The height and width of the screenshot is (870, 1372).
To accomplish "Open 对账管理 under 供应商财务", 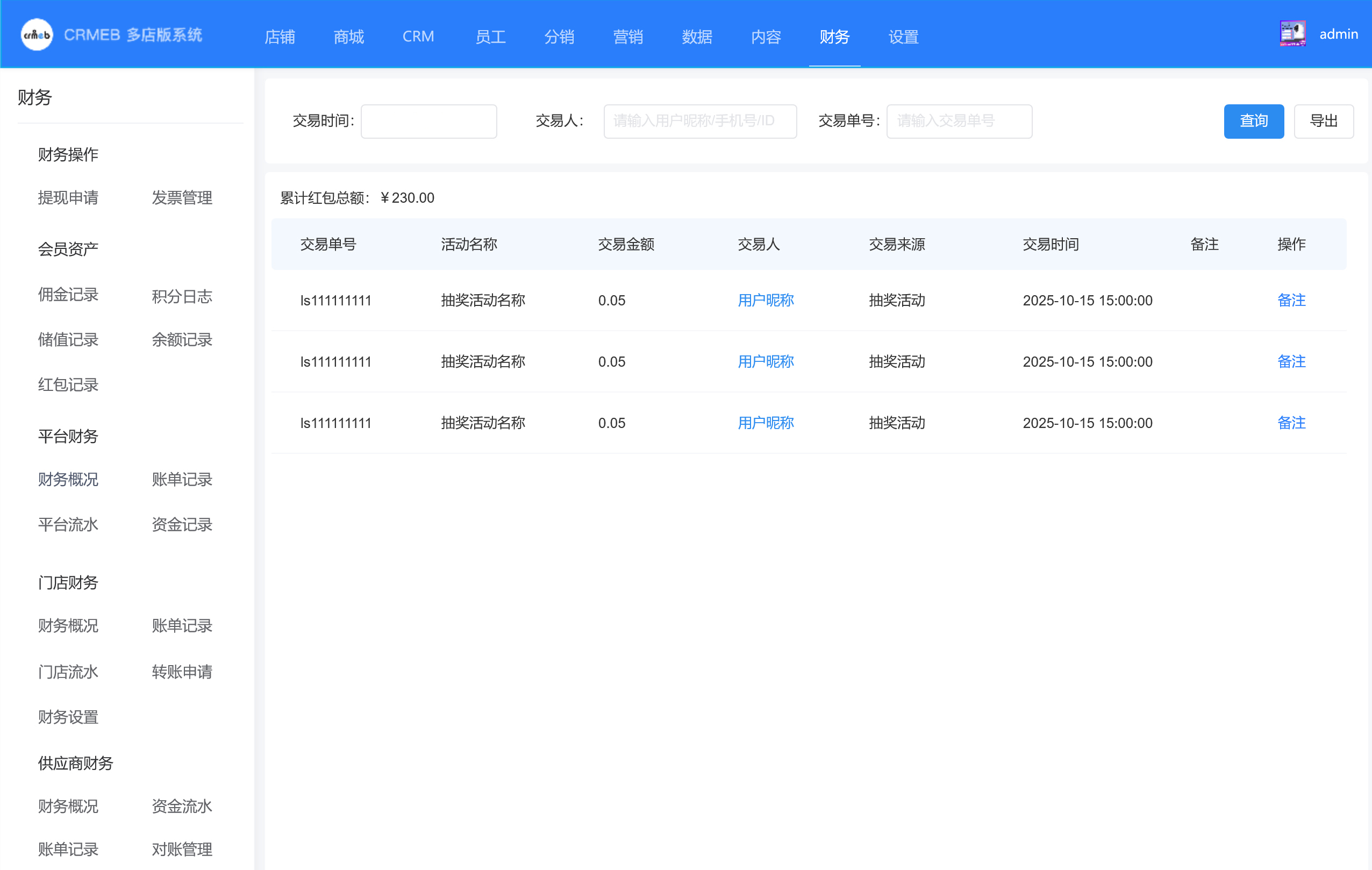I will [x=182, y=849].
